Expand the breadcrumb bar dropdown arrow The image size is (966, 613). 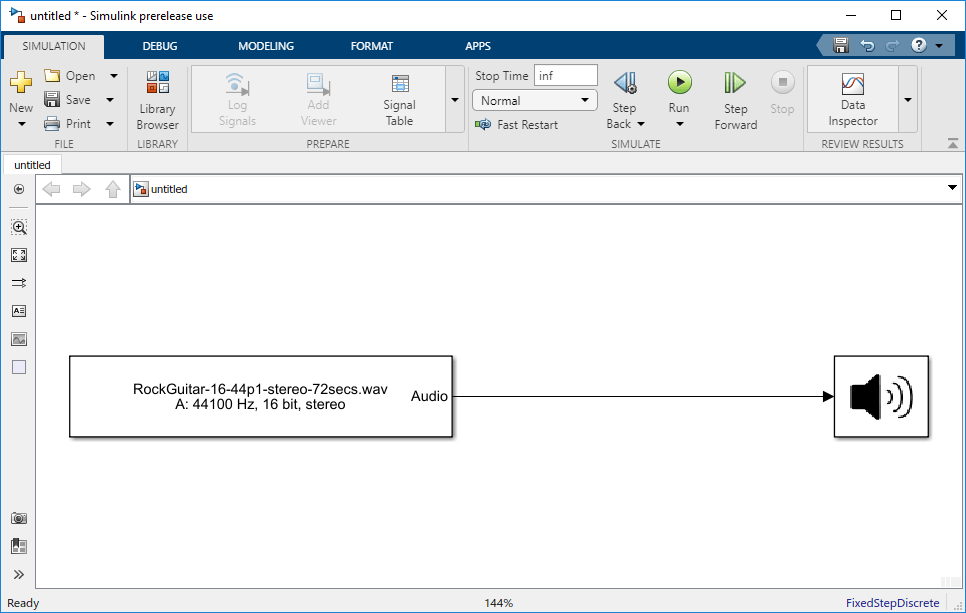click(952, 187)
